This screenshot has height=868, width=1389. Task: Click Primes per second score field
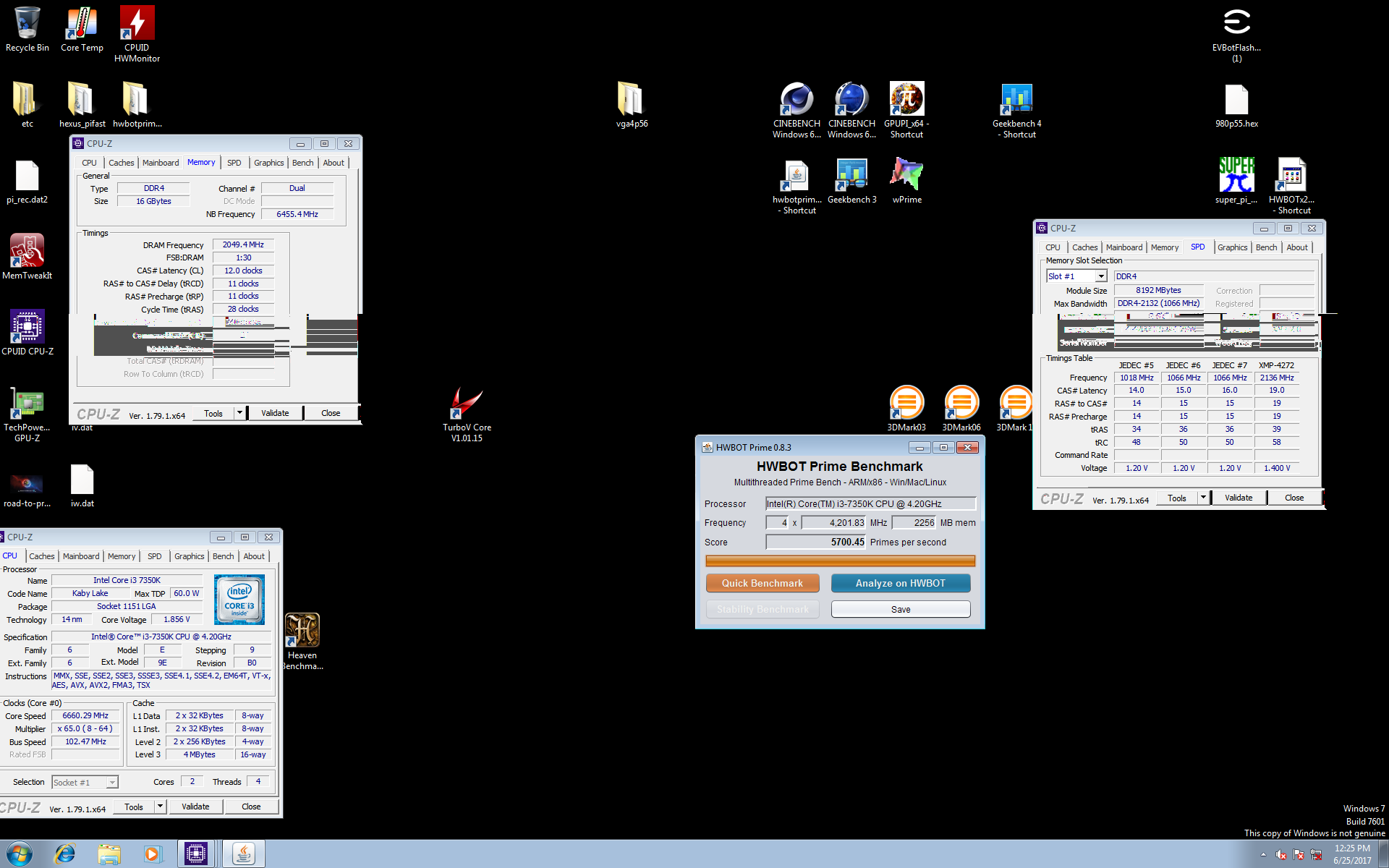click(x=815, y=542)
